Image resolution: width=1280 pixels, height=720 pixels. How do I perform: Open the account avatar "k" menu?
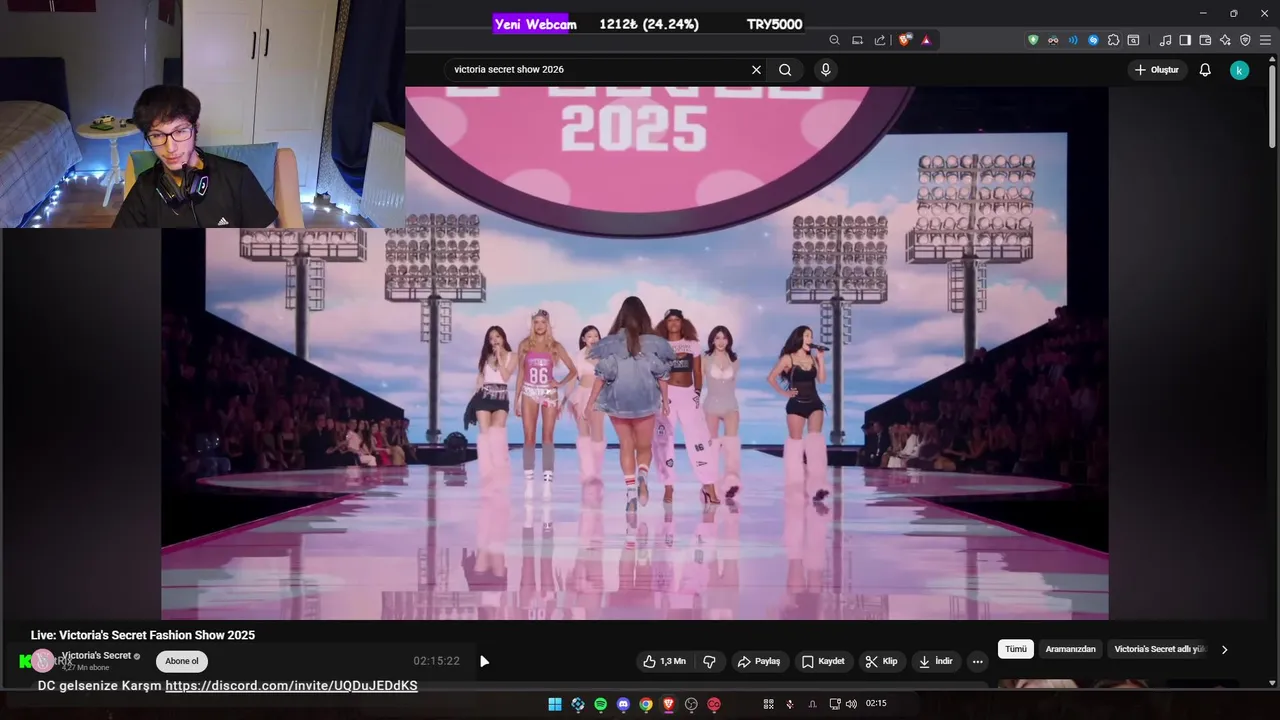coord(1239,70)
